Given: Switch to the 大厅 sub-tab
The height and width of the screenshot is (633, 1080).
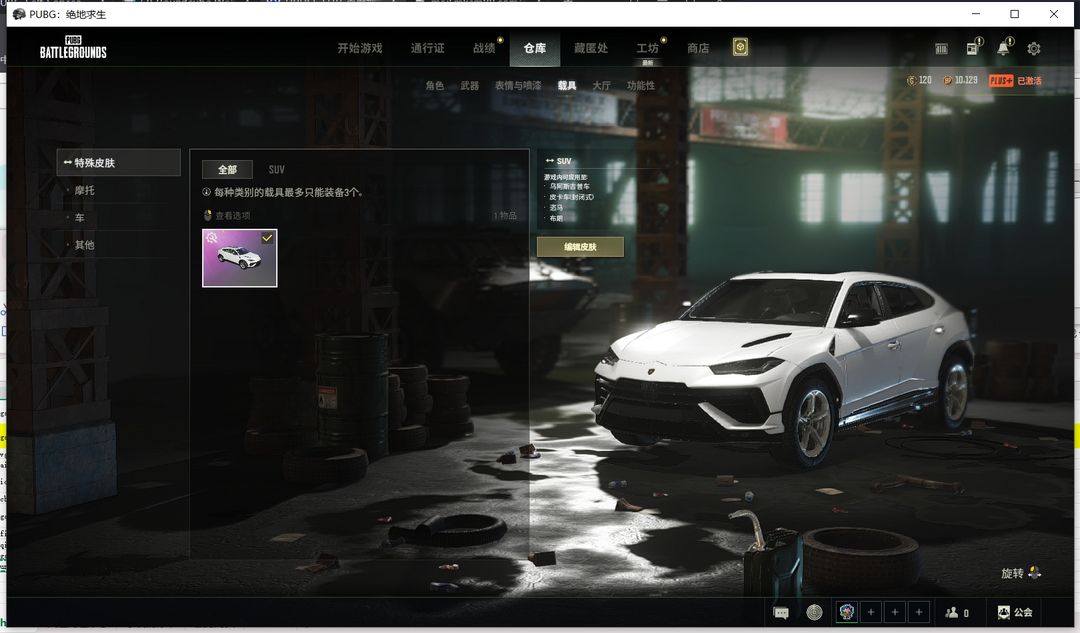Looking at the screenshot, I should (x=601, y=85).
